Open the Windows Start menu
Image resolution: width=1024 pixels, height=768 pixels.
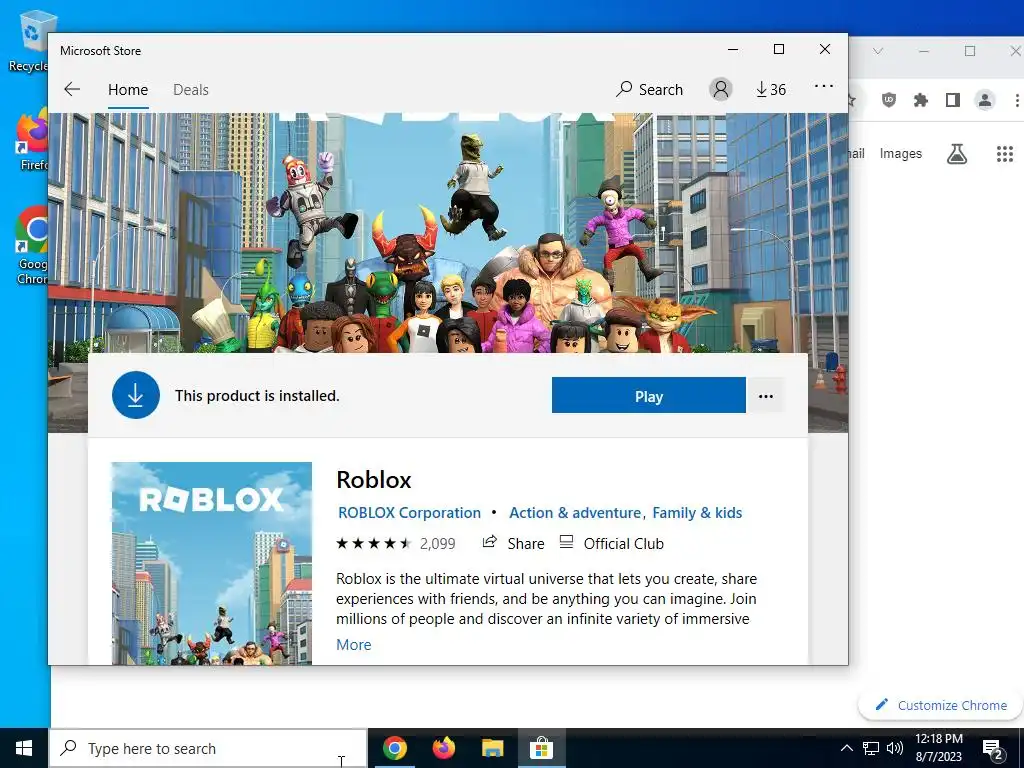[x=24, y=748]
